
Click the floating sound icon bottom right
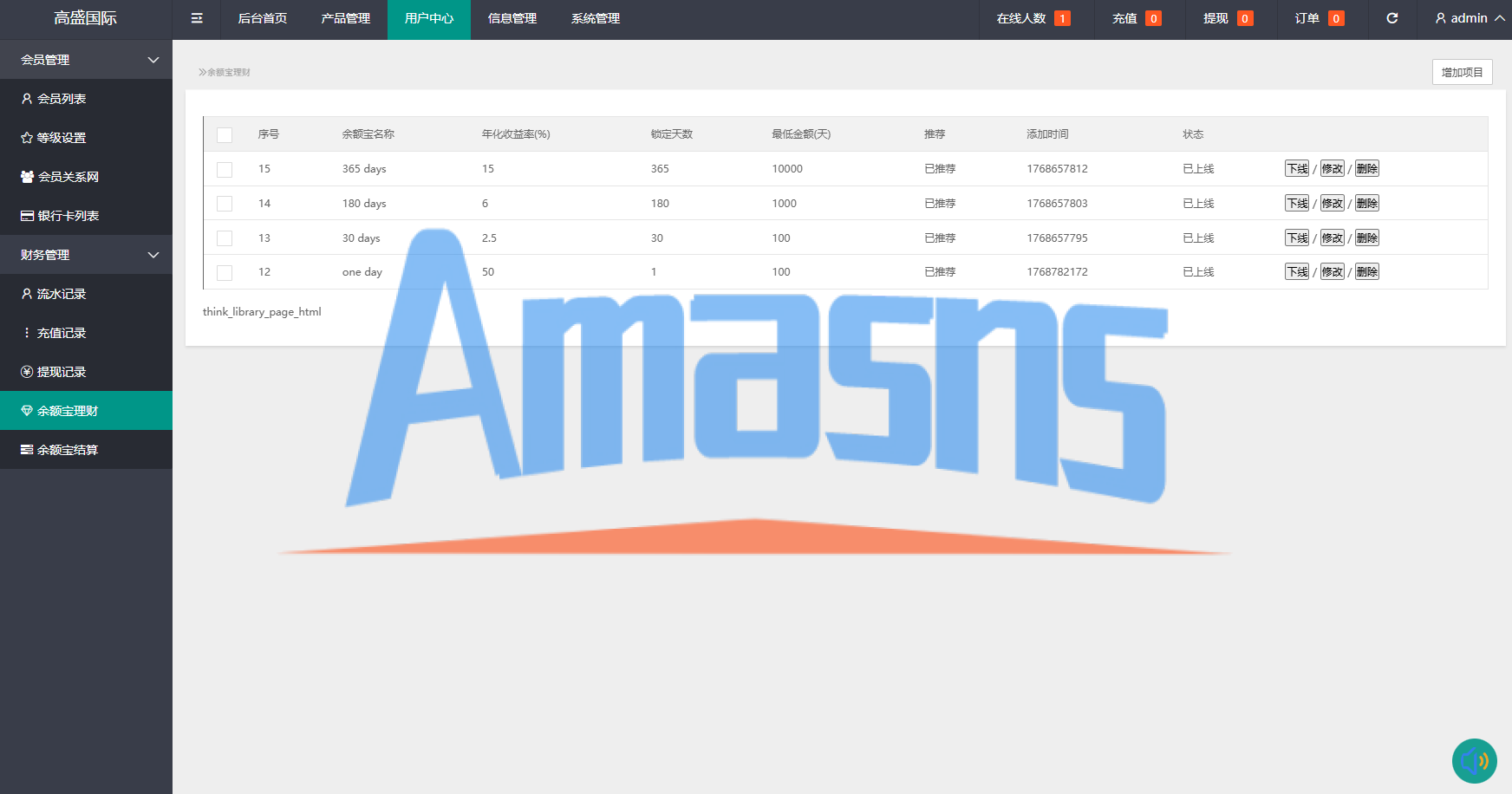click(1475, 761)
